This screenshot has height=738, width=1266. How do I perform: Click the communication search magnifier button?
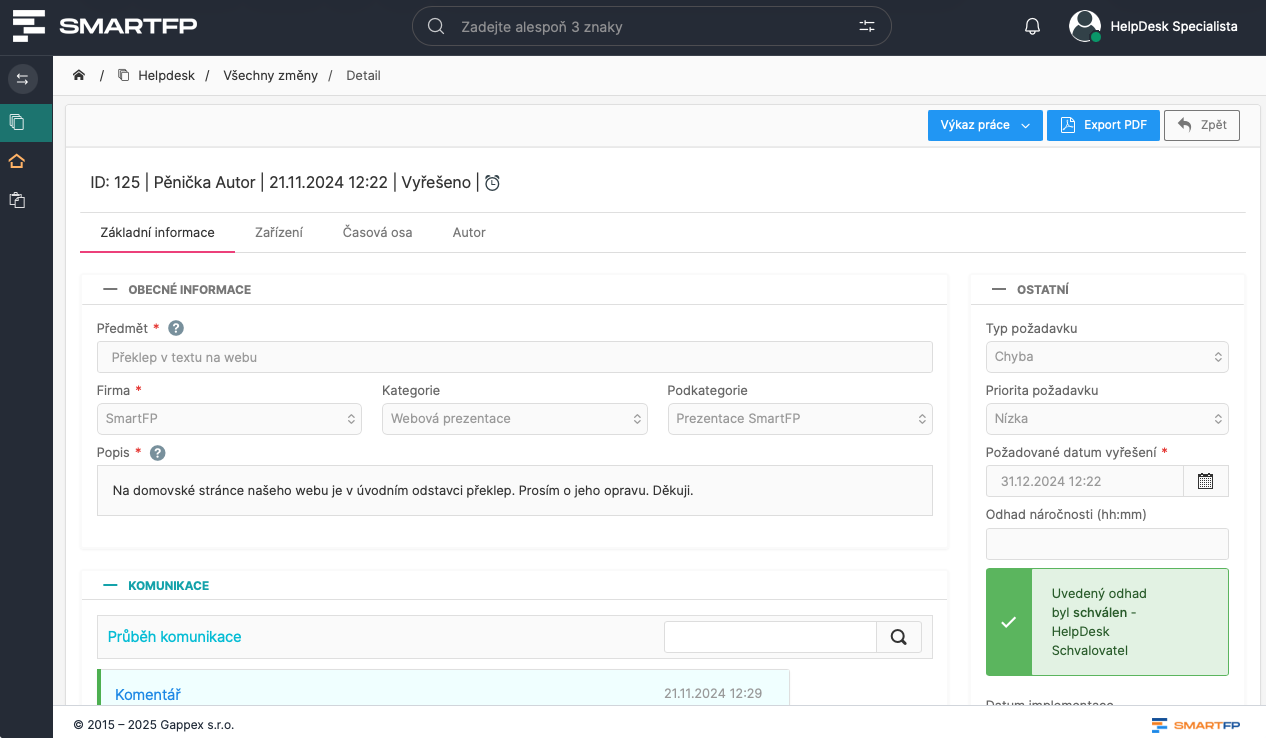(x=898, y=637)
